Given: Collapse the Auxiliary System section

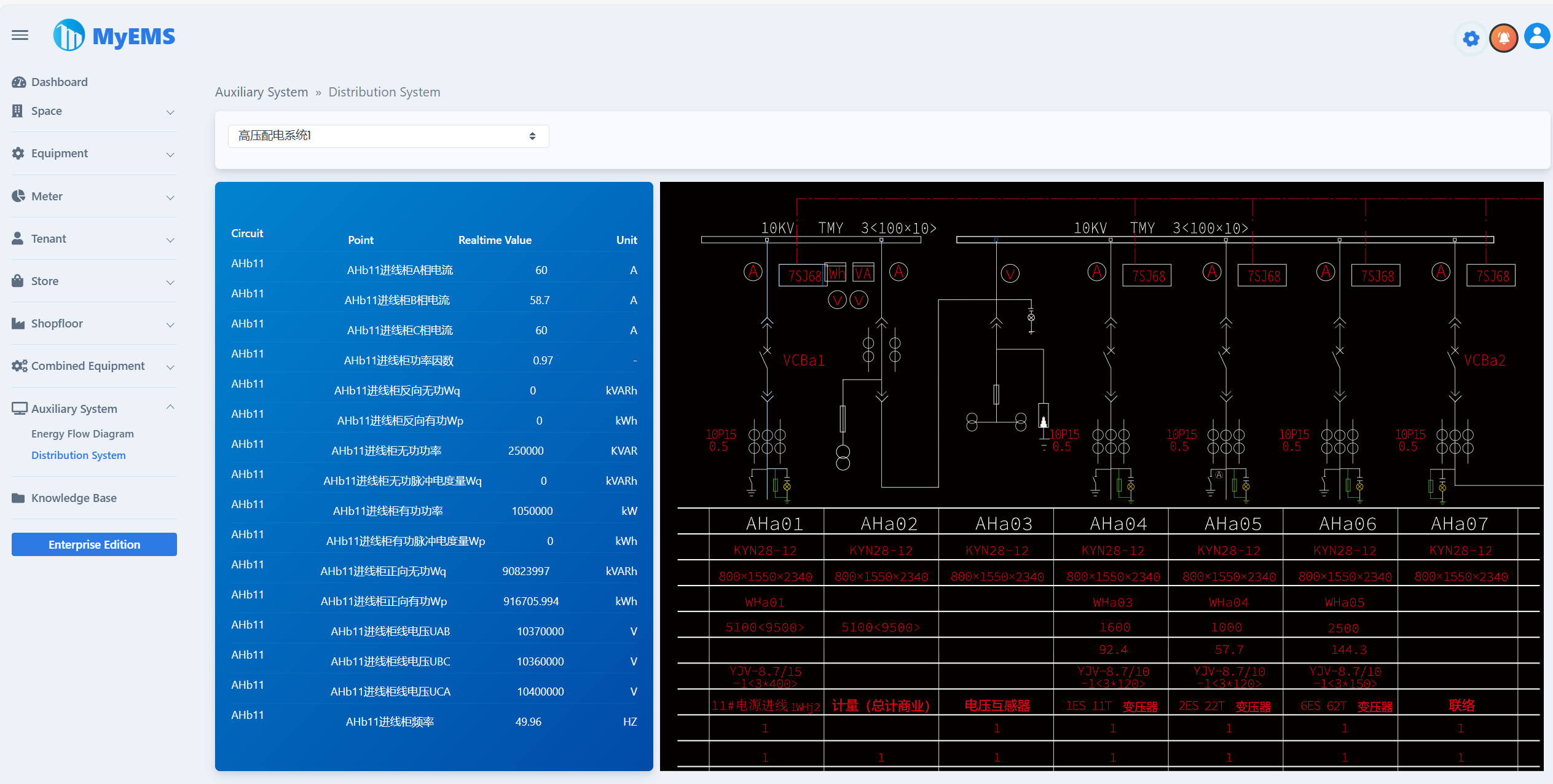Looking at the screenshot, I should tap(170, 407).
